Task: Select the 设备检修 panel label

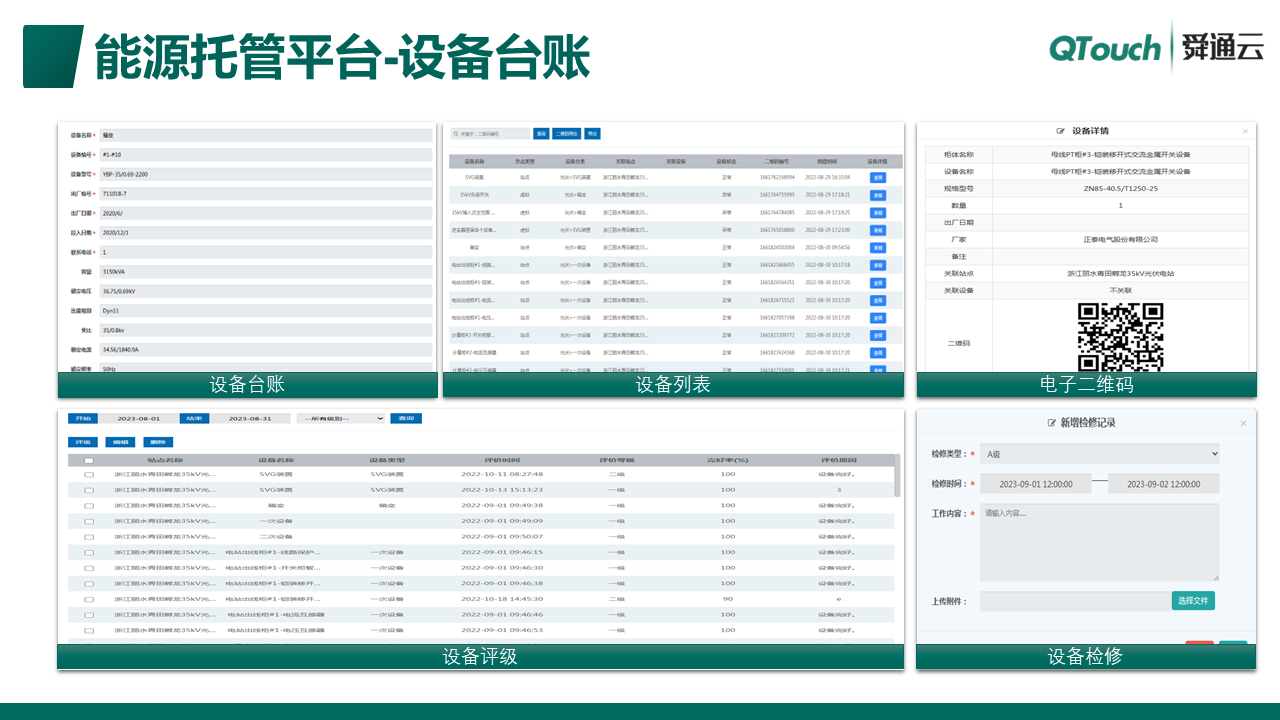Action: 1089,657
